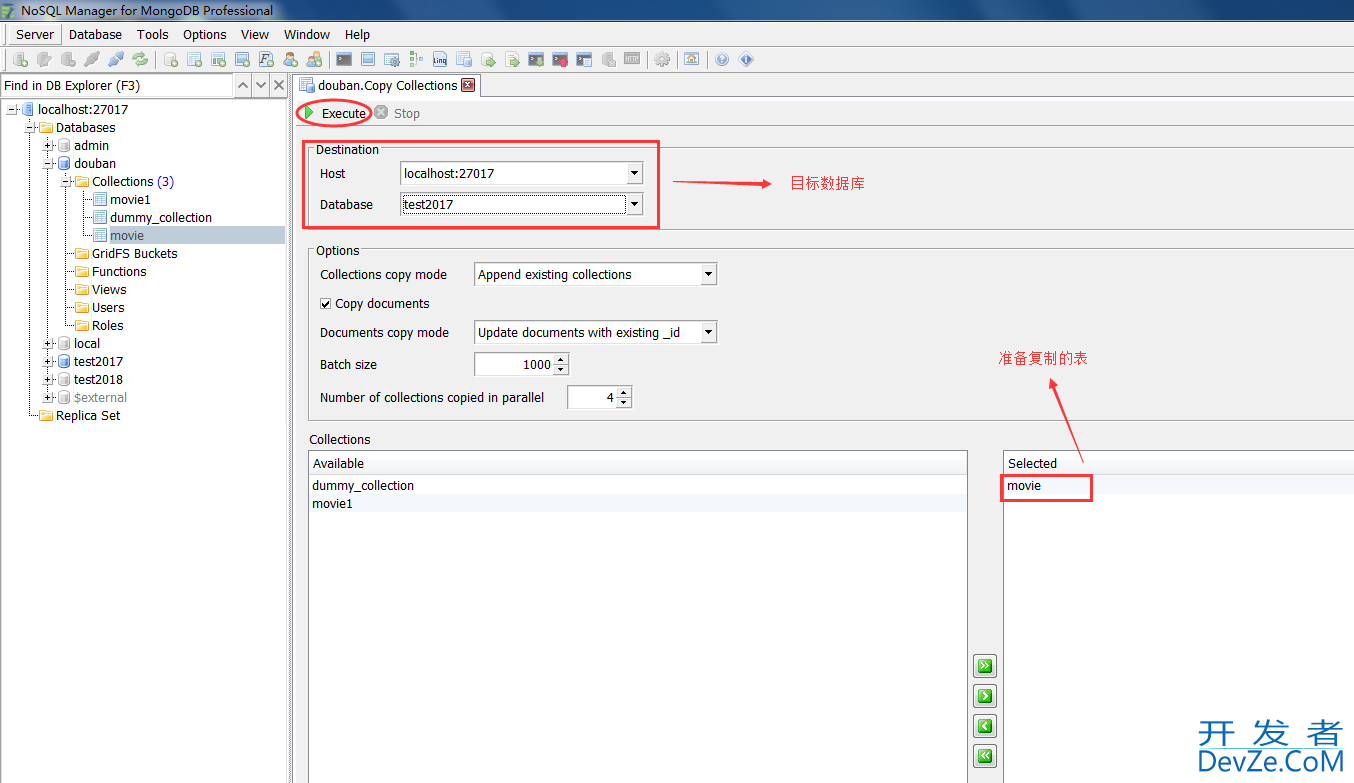Screen dimensions: 1354x783
Task: Decrease Batch size with down spinner
Action: (x=561, y=369)
